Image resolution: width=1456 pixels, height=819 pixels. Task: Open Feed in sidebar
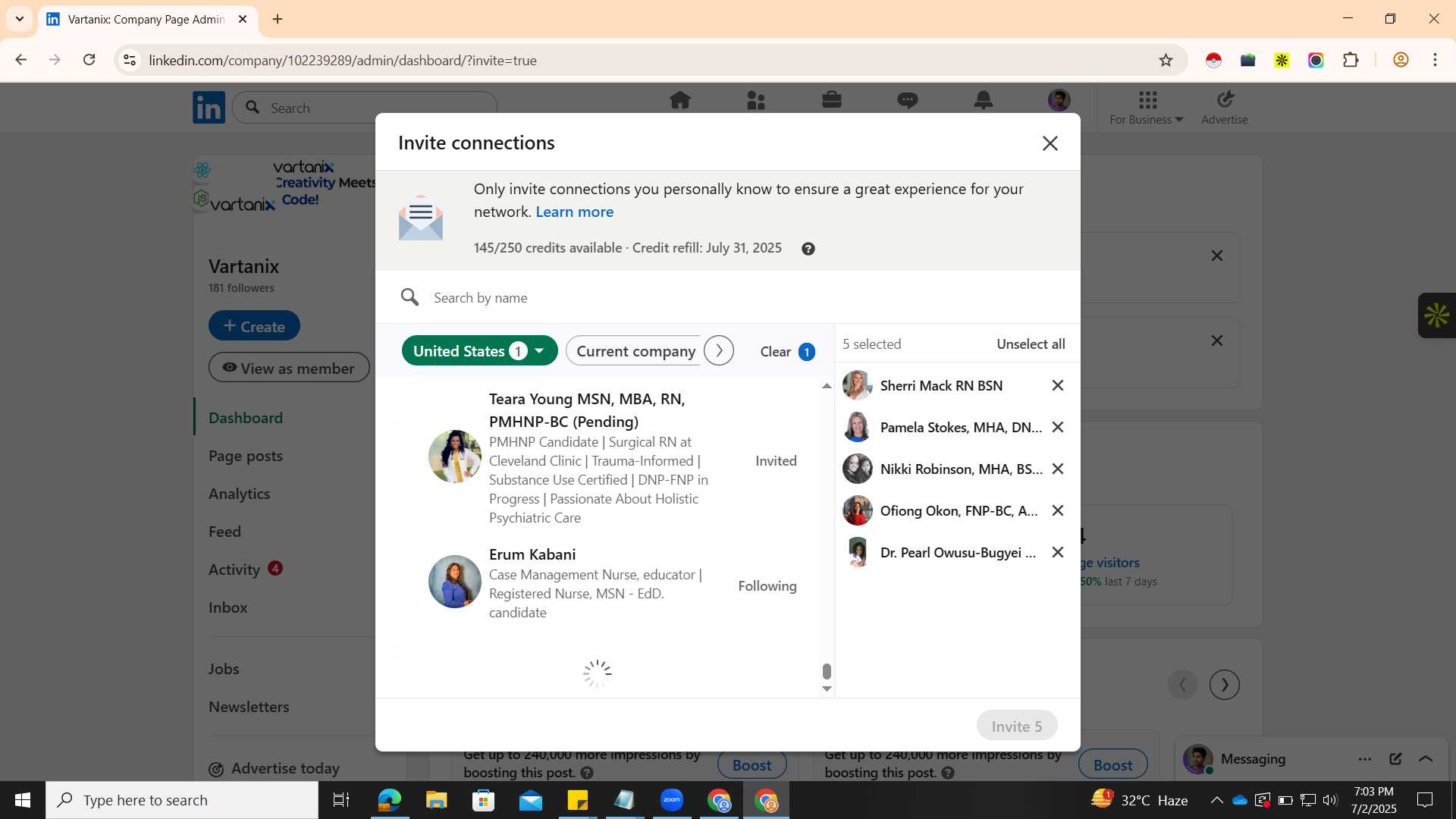(x=224, y=532)
